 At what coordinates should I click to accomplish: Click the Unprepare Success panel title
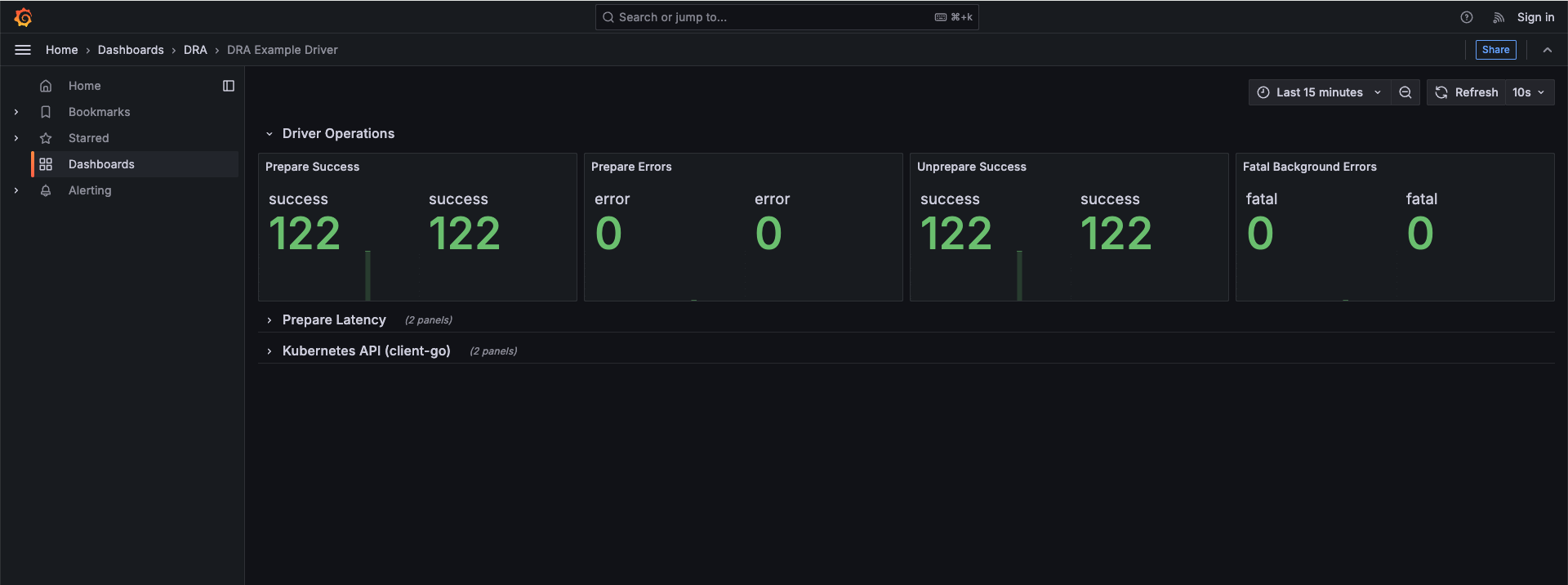point(972,167)
